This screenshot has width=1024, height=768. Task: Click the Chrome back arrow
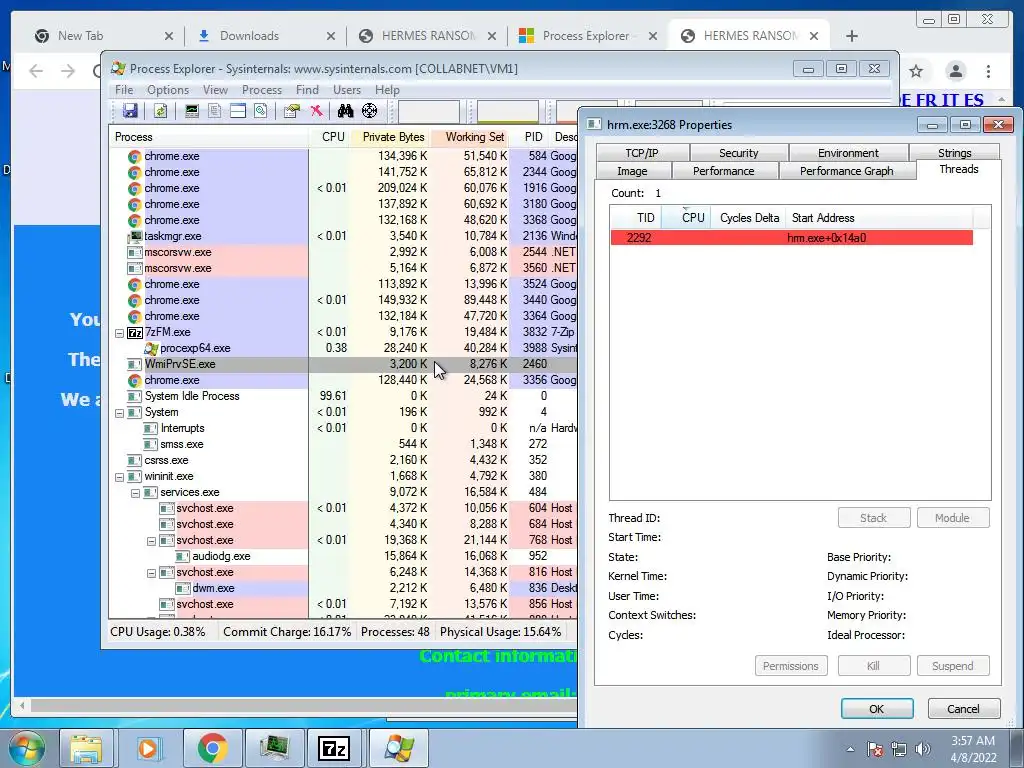(x=36, y=71)
